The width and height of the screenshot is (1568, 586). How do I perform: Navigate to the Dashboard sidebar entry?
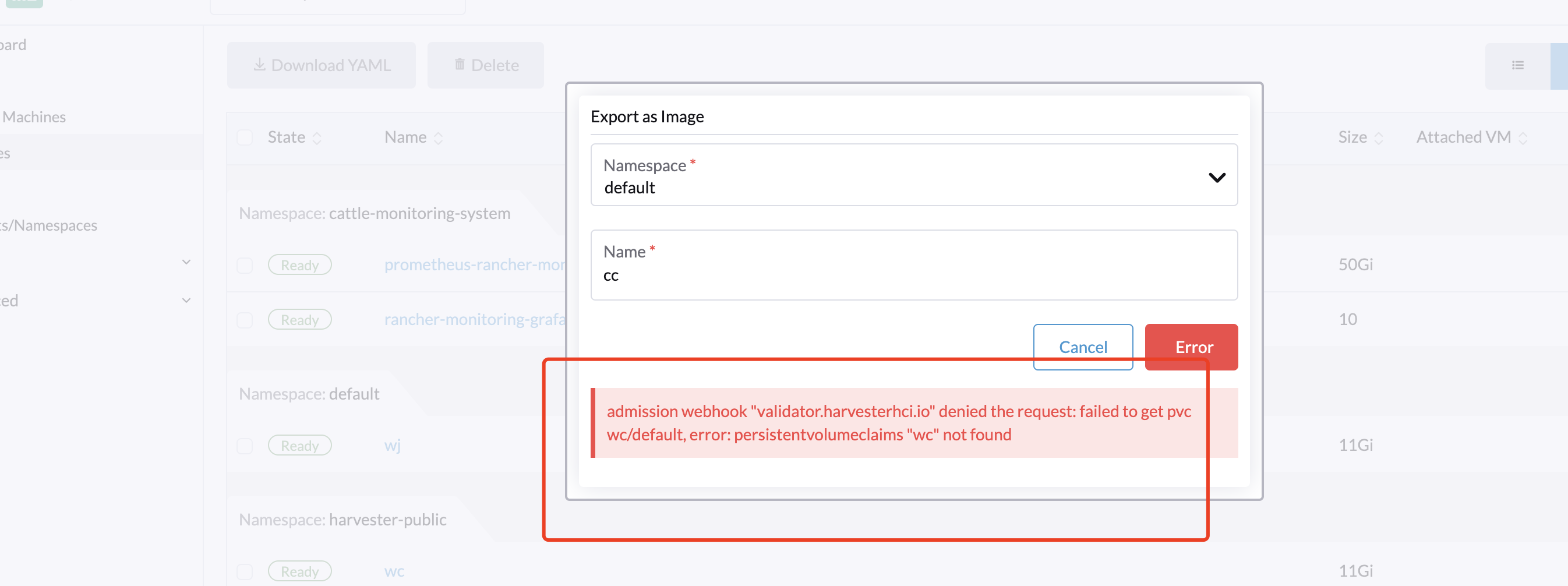pyautogui.click(x=13, y=44)
